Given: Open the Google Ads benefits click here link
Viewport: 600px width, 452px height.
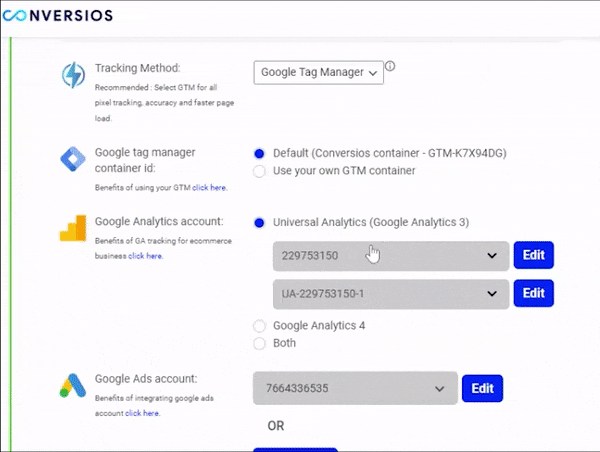Looking at the screenshot, I should [142, 413].
